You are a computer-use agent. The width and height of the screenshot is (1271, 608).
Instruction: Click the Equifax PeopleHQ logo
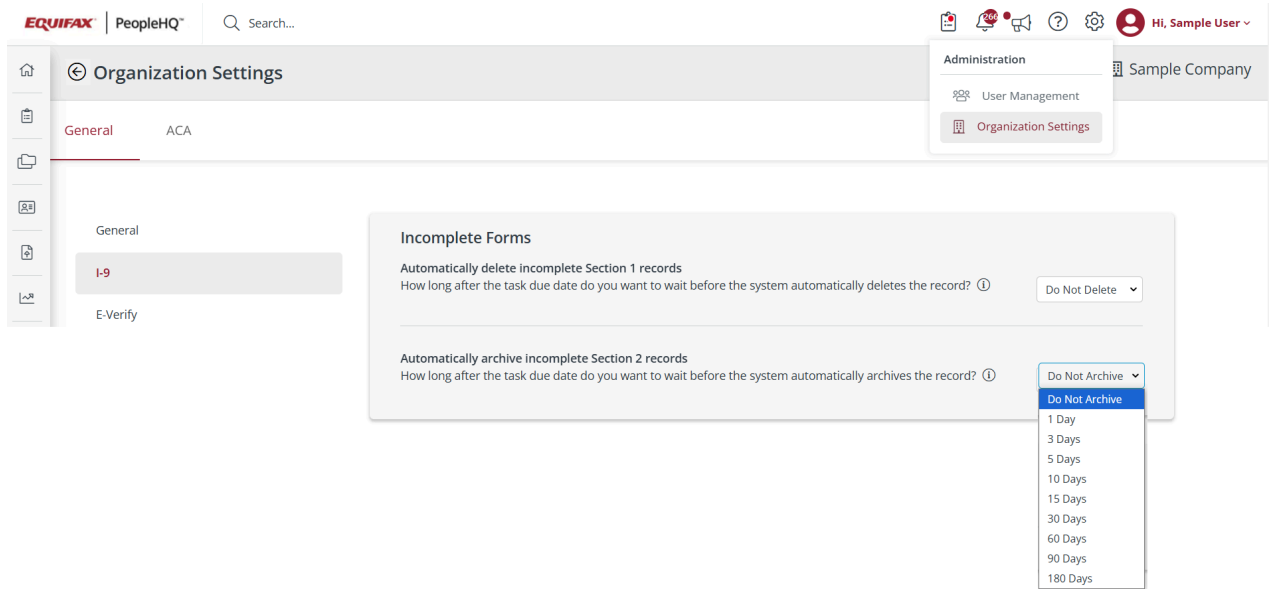(x=104, y=22)
